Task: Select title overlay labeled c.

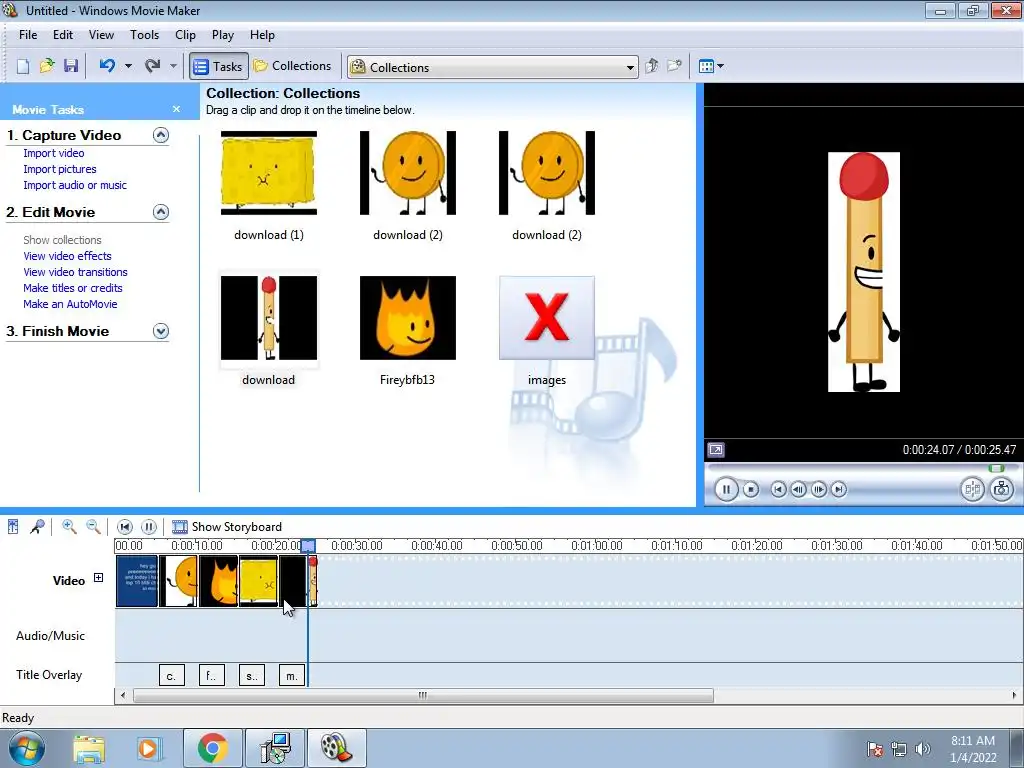Action: pos(172,675)
